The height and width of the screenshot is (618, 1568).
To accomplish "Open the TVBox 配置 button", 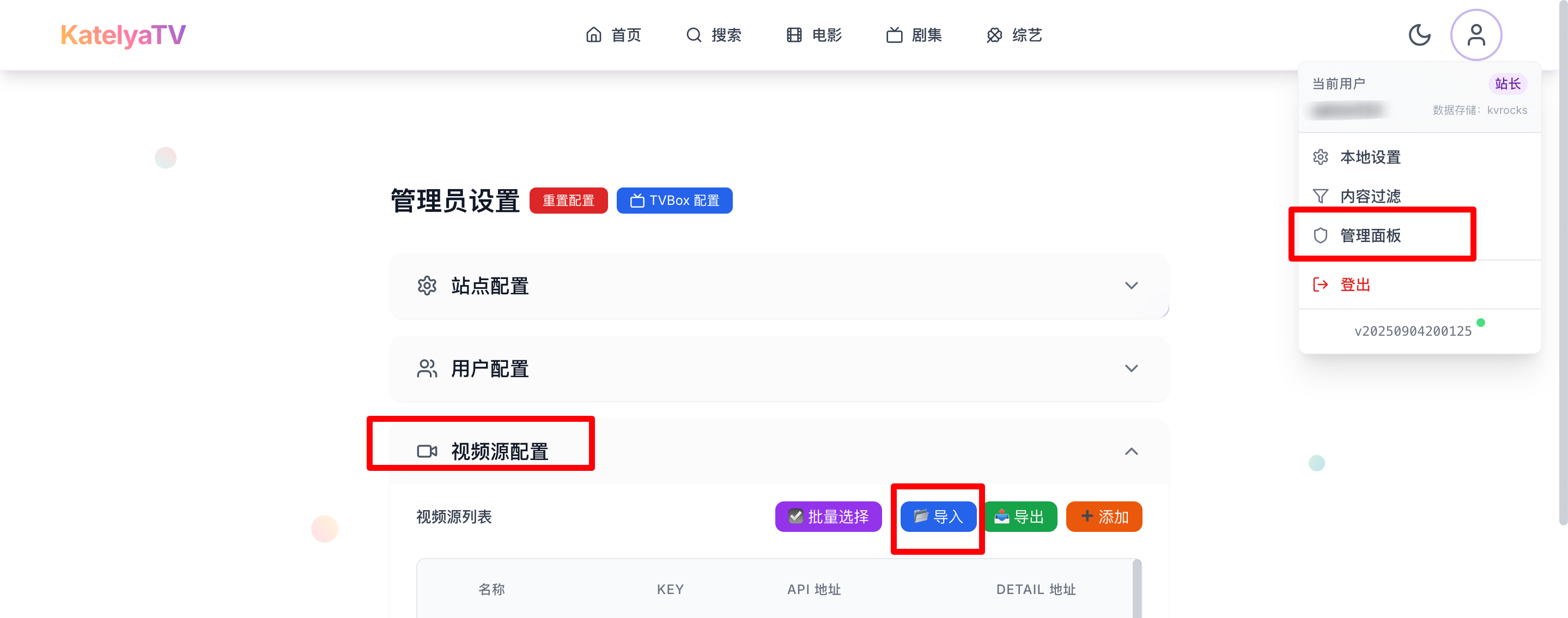I will tap(674, 201).
